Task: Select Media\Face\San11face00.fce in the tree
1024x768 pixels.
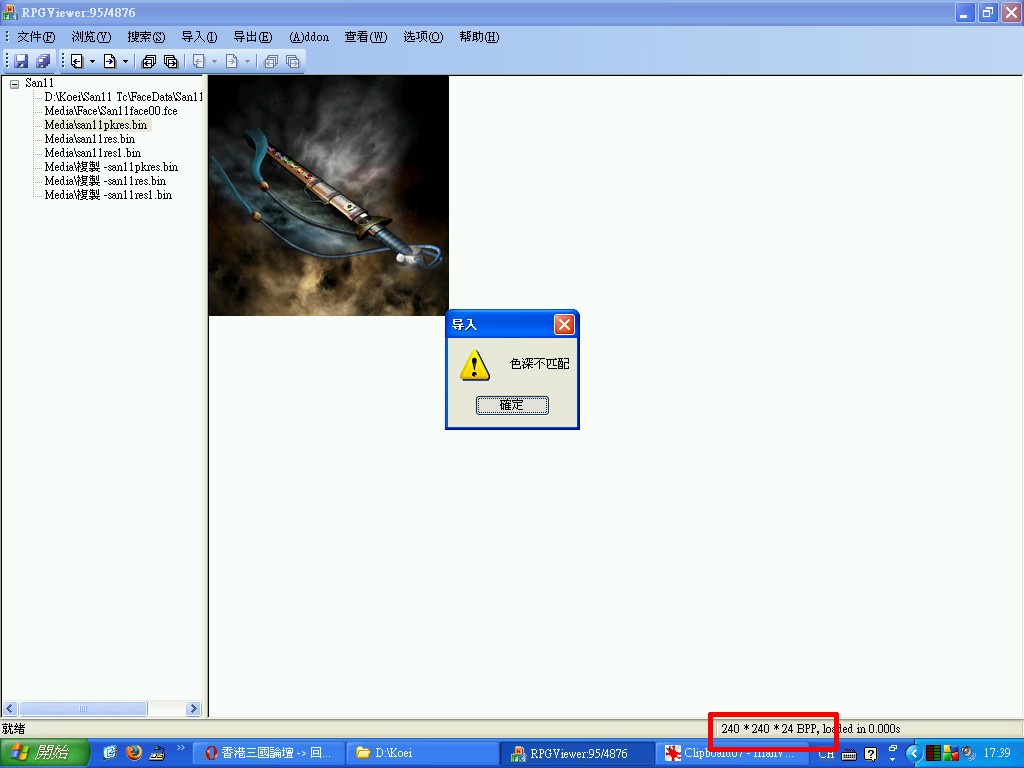Action: pos(111,111)
